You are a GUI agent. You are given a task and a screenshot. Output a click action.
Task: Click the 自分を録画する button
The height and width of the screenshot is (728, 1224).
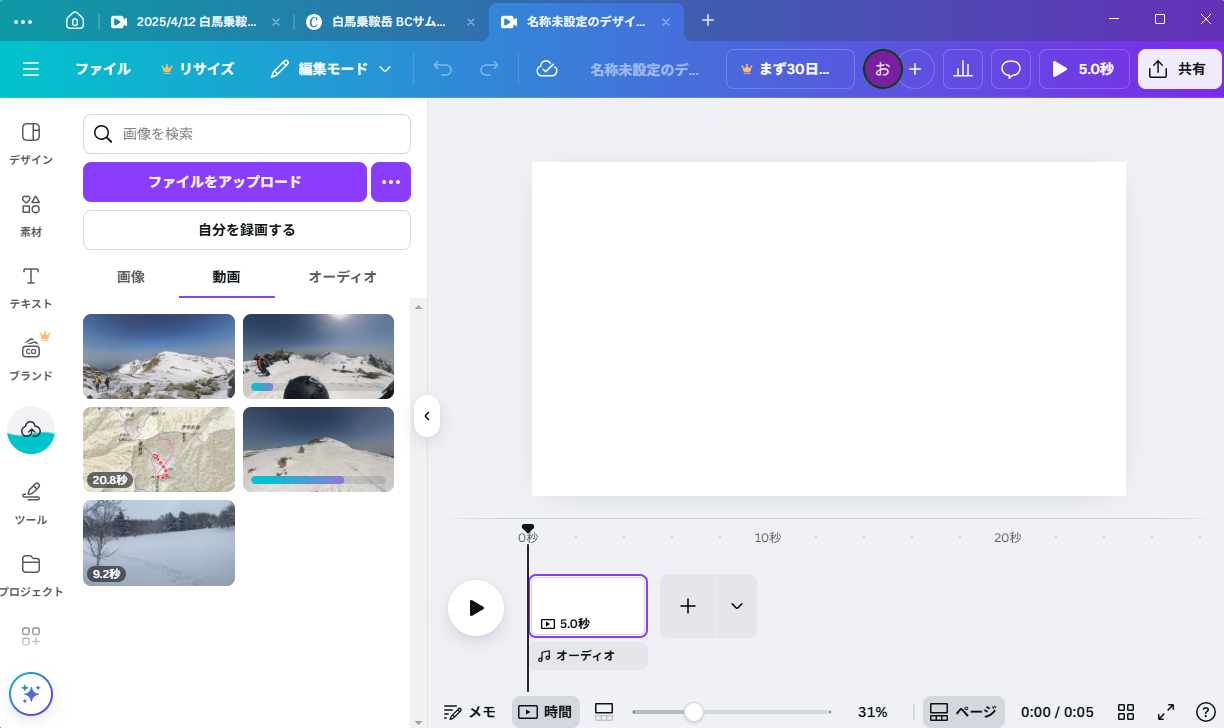[x=246, y=230]
